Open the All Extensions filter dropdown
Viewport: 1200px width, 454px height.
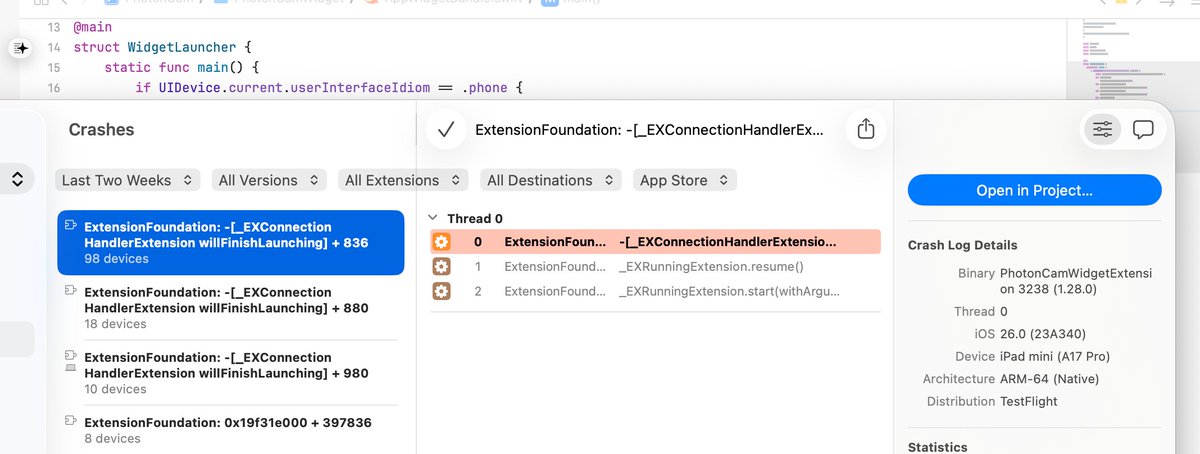403,180
